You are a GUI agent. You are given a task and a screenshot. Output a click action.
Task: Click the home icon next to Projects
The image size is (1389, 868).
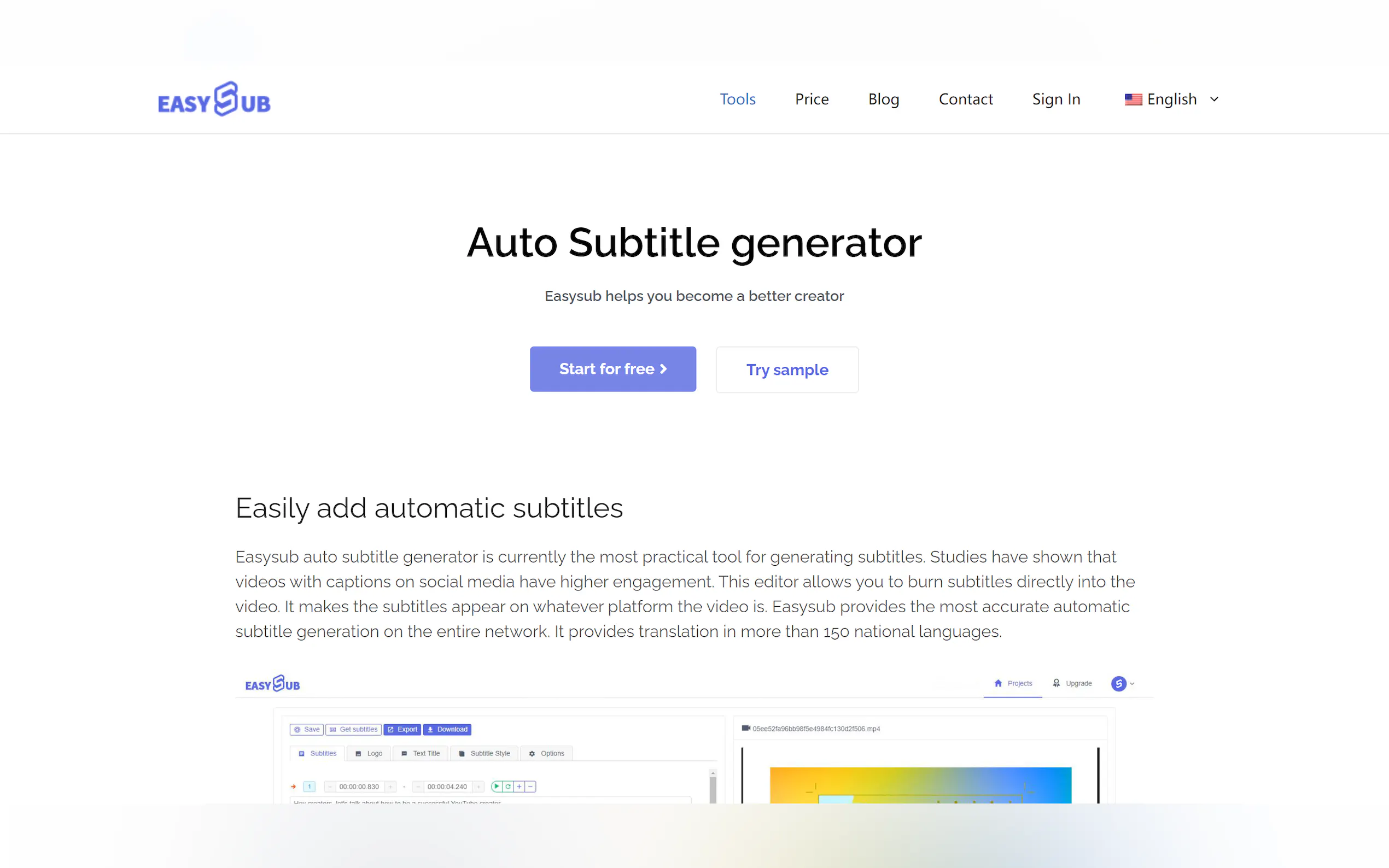[x=998, y=683]
